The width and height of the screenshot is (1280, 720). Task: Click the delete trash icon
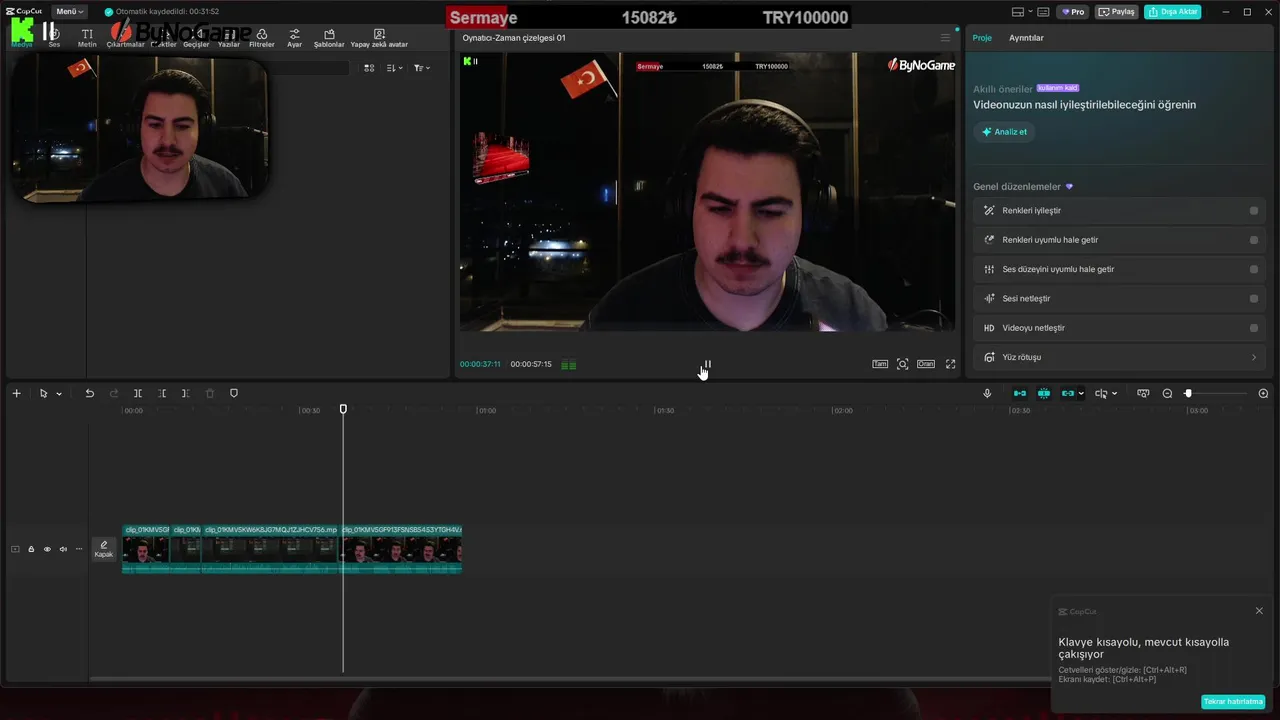210,393
